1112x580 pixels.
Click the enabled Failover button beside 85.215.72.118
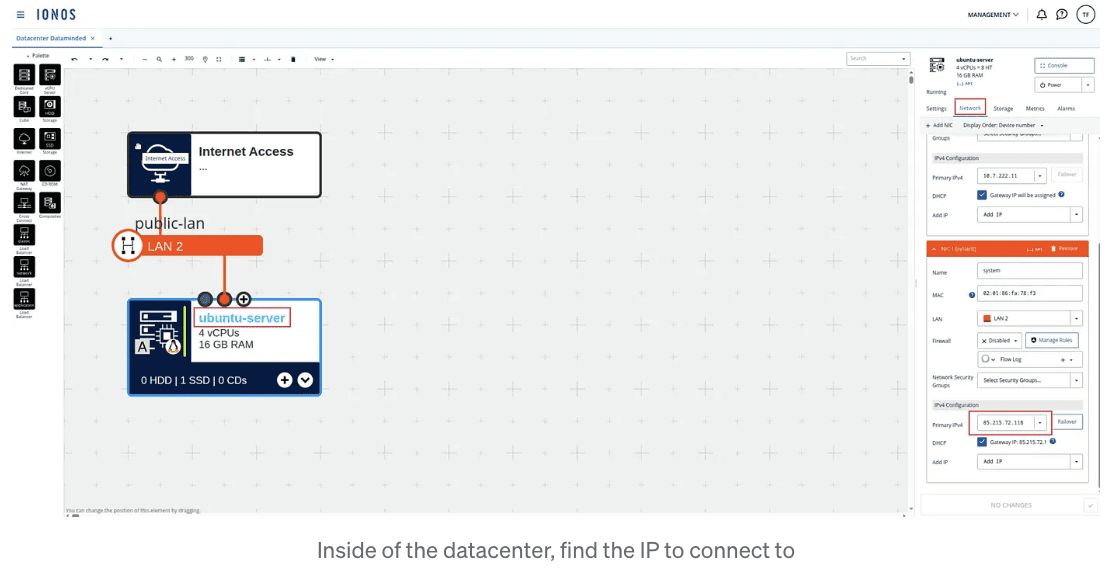(x=1067, y=422)
